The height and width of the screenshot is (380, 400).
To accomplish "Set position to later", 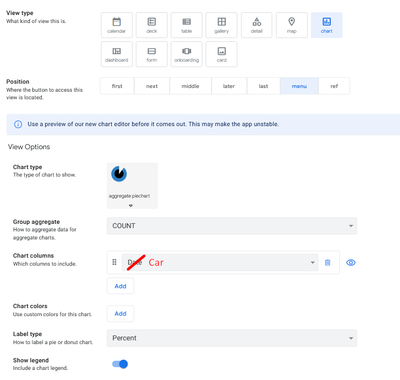I will click(229, 86).
